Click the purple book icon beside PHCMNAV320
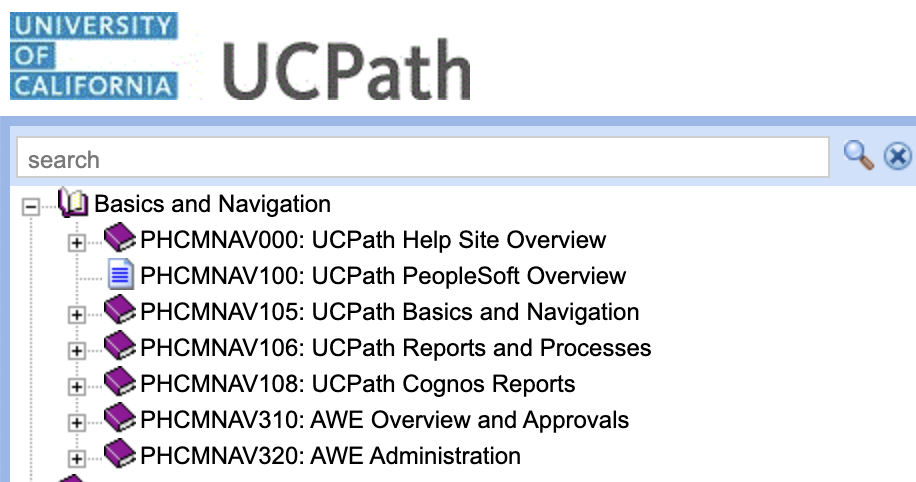Viewport: 916px width, 482px height. pos(120,453)
